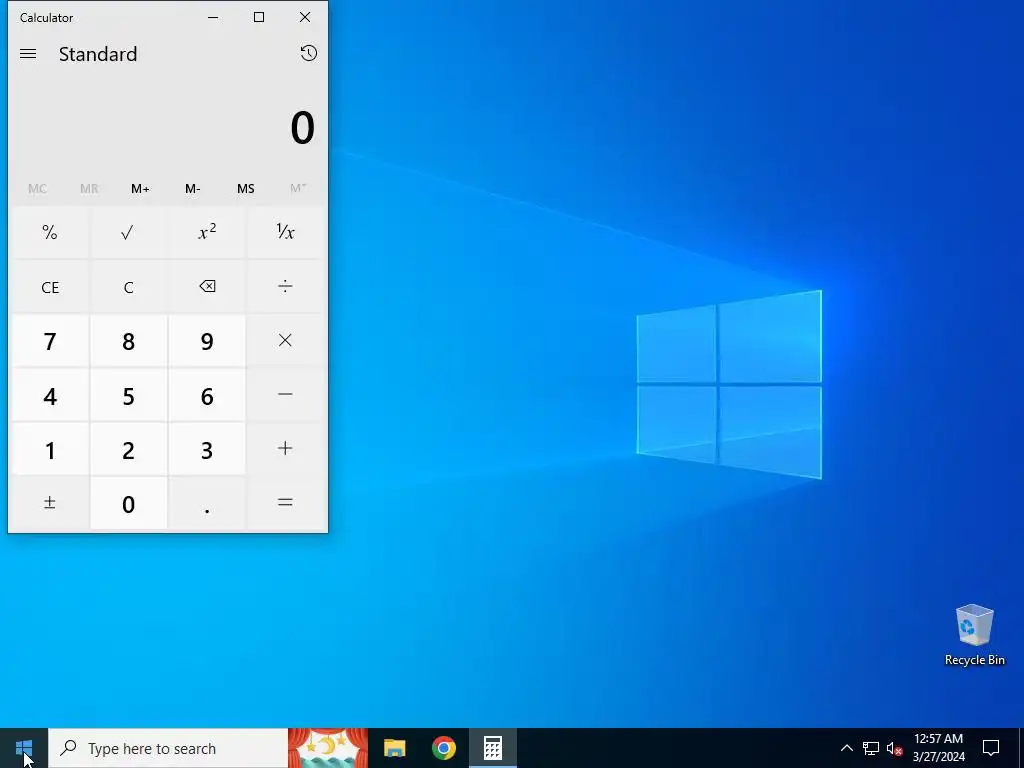Click the multiply operator key
This screenshot has width=1024, height=768.
tap(285, 340)
